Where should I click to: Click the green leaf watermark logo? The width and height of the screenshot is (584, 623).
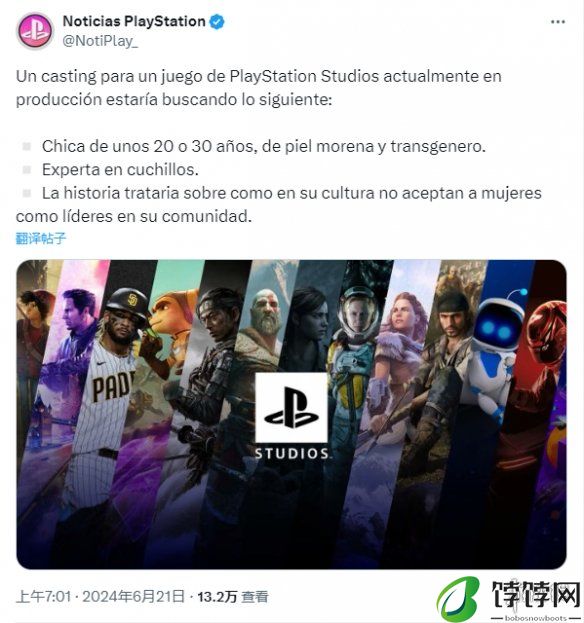(x=458, y=599)
